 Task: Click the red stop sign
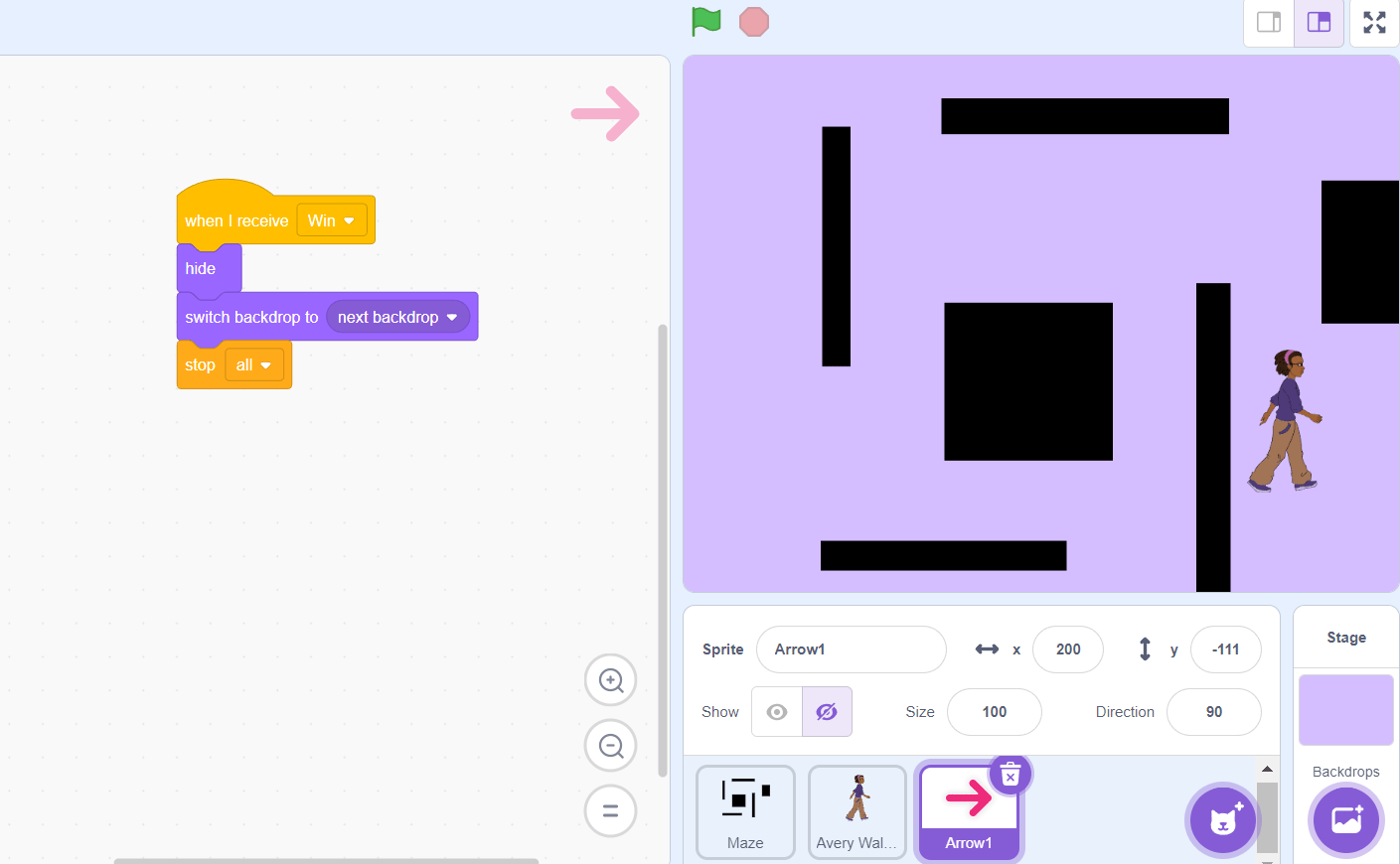753,21
